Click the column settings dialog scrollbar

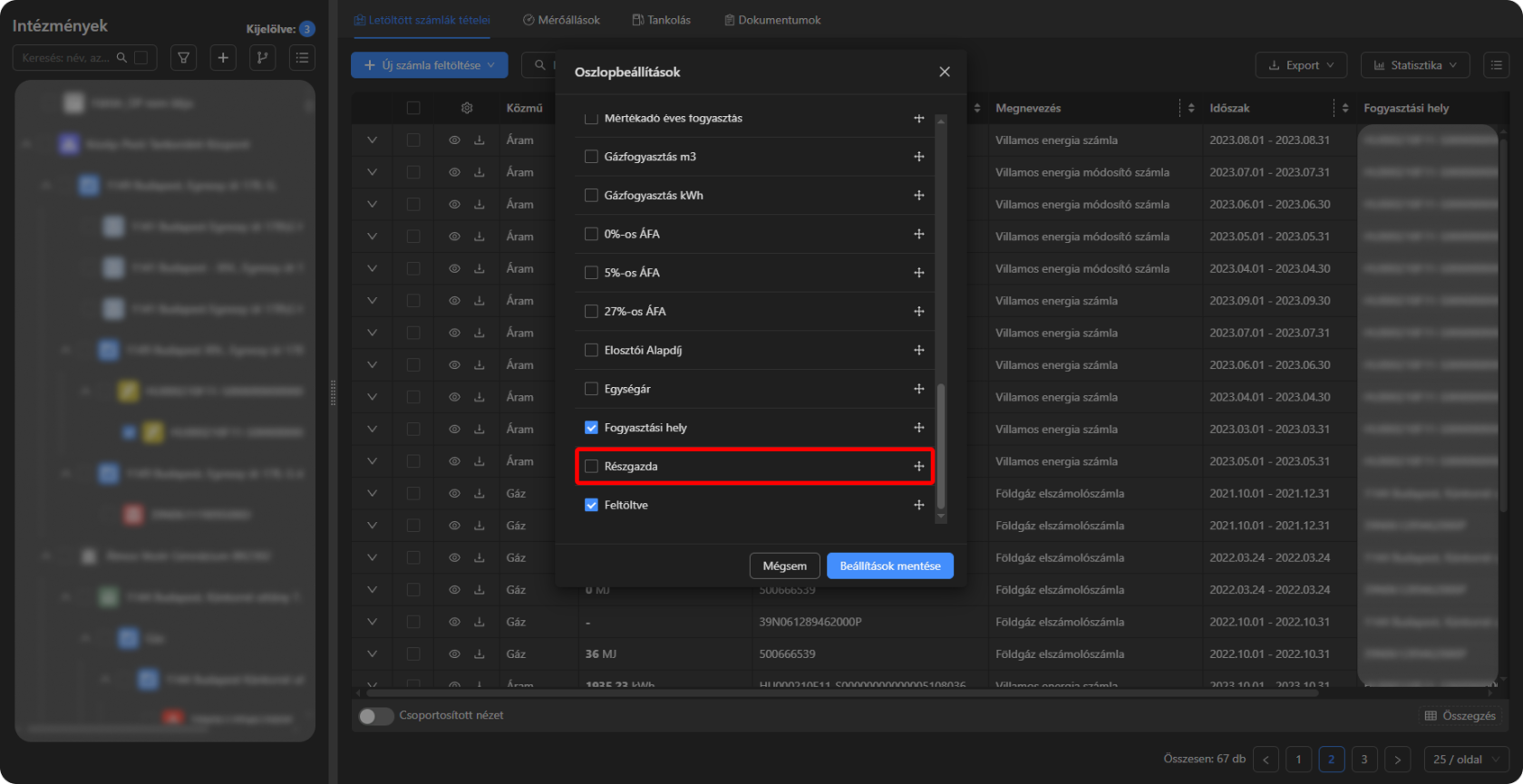(x=941, y=444)
